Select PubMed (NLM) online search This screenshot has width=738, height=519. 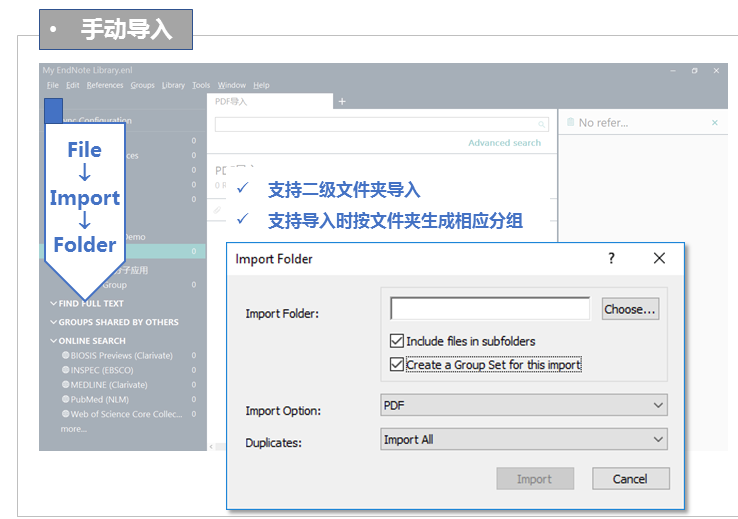tap(100, 399)
